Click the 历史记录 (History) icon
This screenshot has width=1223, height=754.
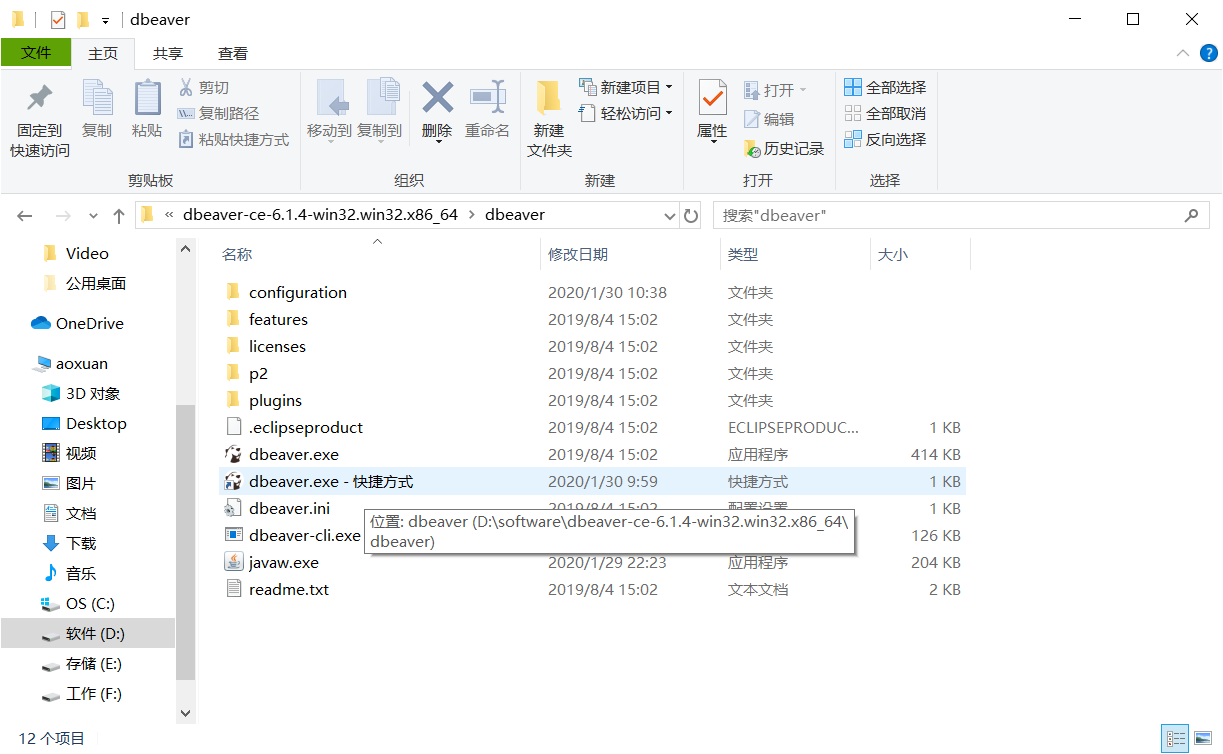790,148
